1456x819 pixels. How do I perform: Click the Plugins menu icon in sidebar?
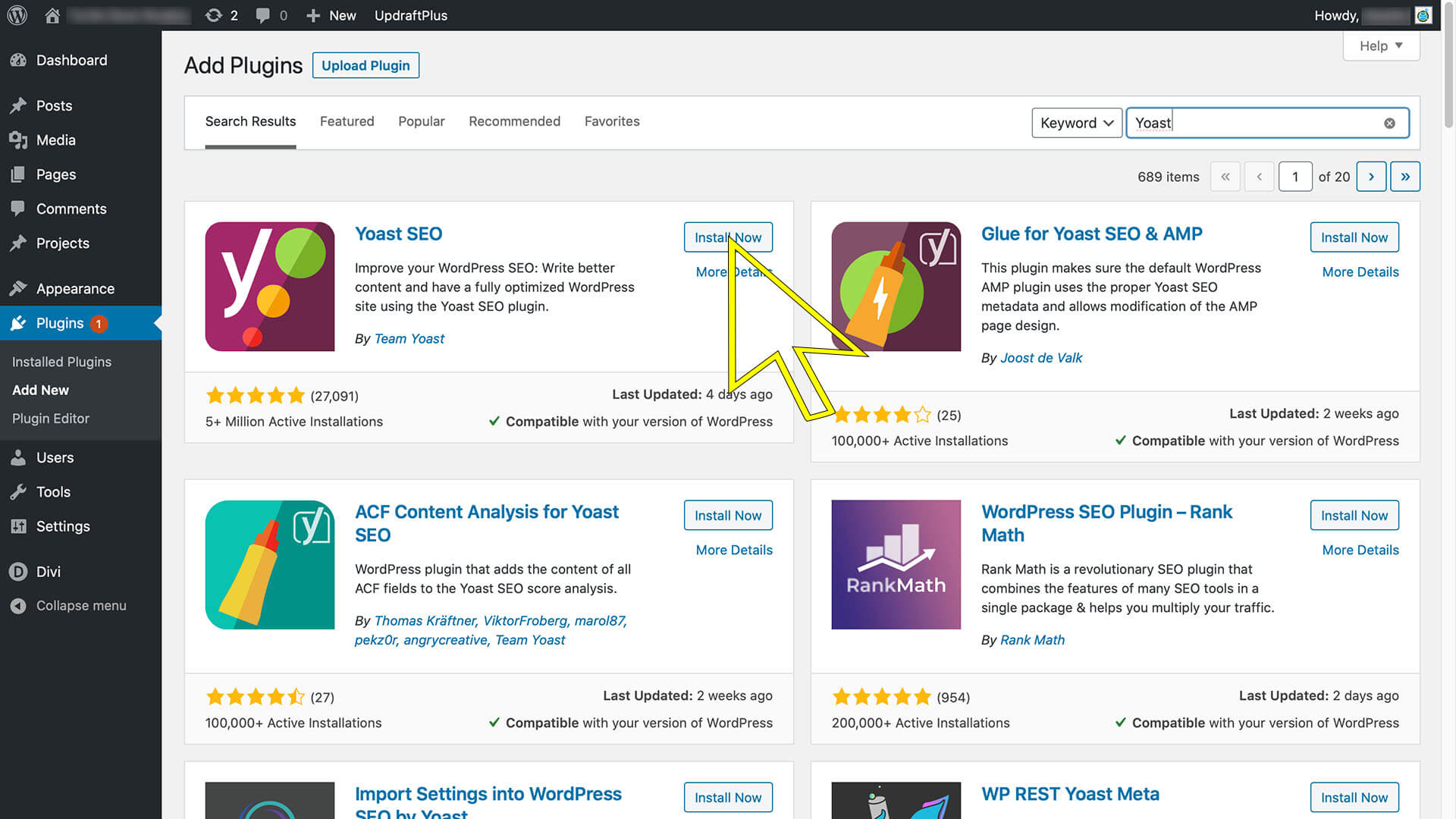point(19,323)
